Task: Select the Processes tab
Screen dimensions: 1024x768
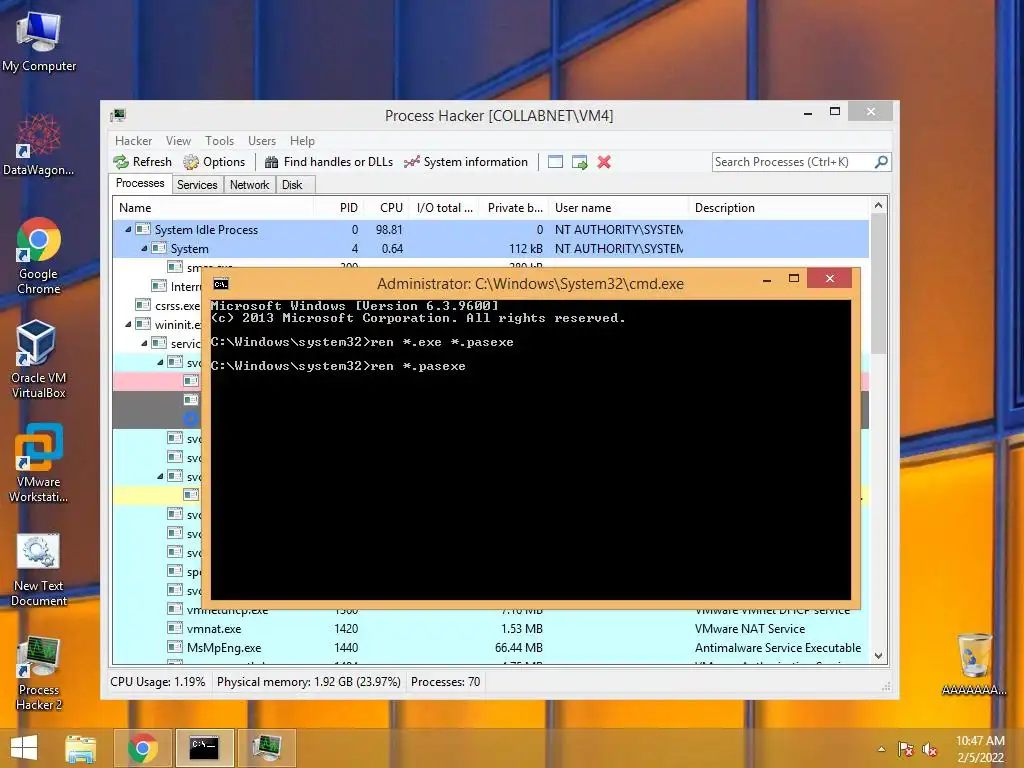Action: click(140, 184)
